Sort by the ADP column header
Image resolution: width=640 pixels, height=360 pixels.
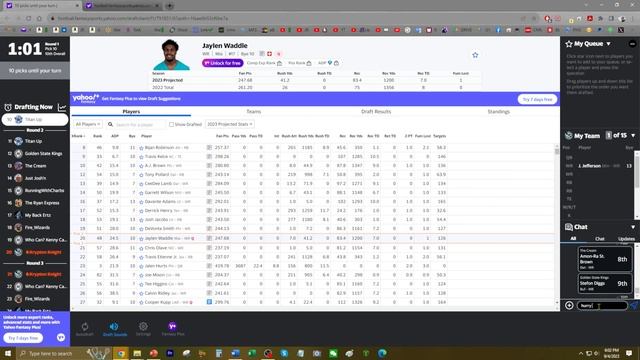point(115,136)
